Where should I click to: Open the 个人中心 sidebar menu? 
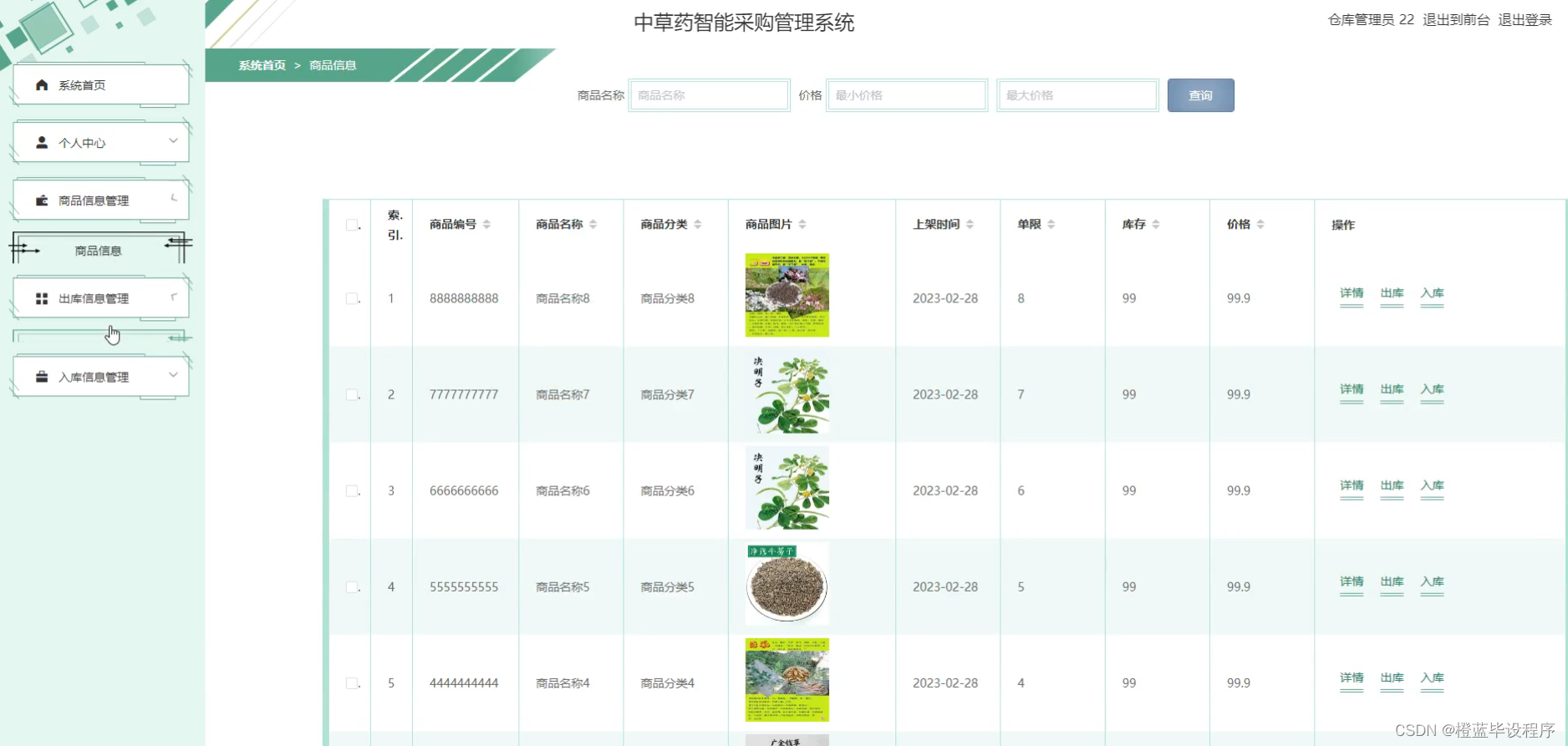[101, 143]
